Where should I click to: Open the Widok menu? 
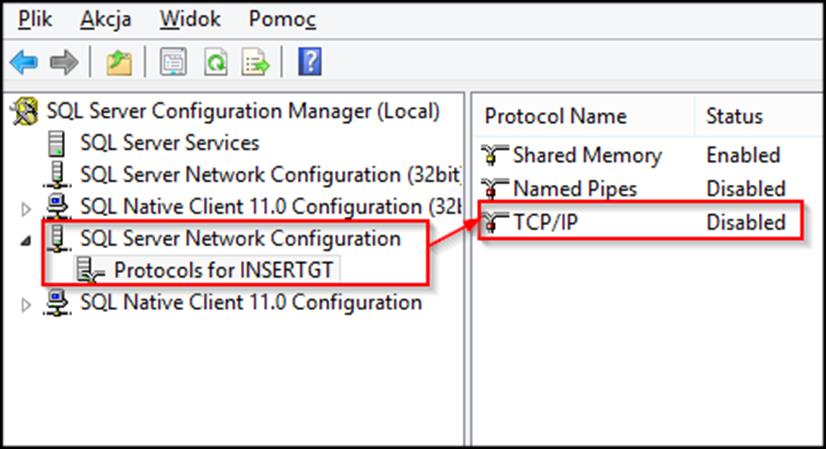pyautogui.click(x=190, y=19)
